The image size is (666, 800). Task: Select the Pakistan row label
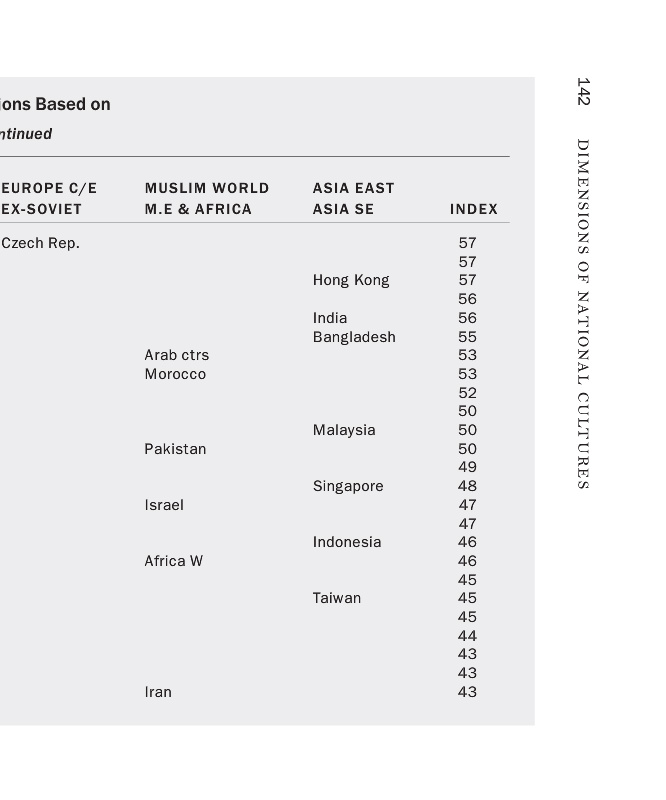tap(174, 449)
